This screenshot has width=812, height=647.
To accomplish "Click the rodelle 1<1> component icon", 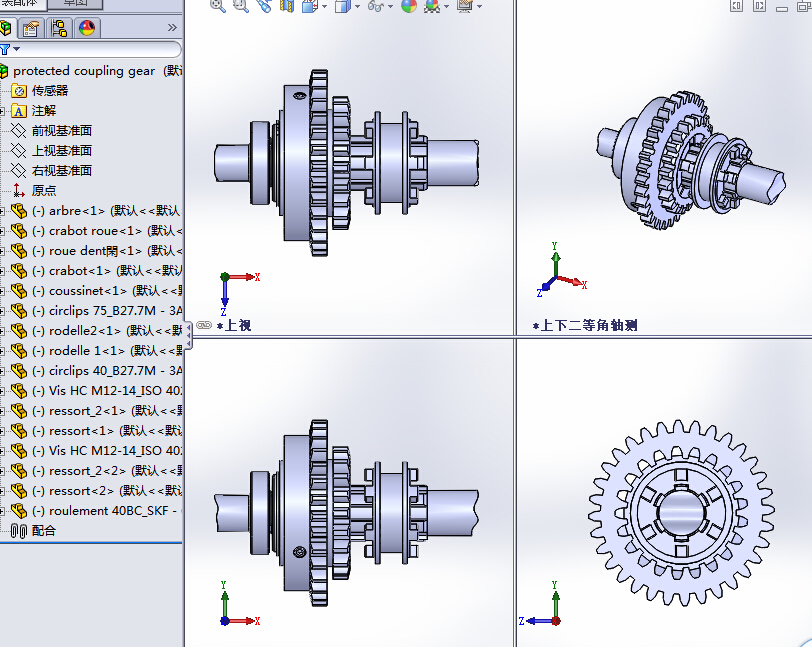I will [19, 351].
